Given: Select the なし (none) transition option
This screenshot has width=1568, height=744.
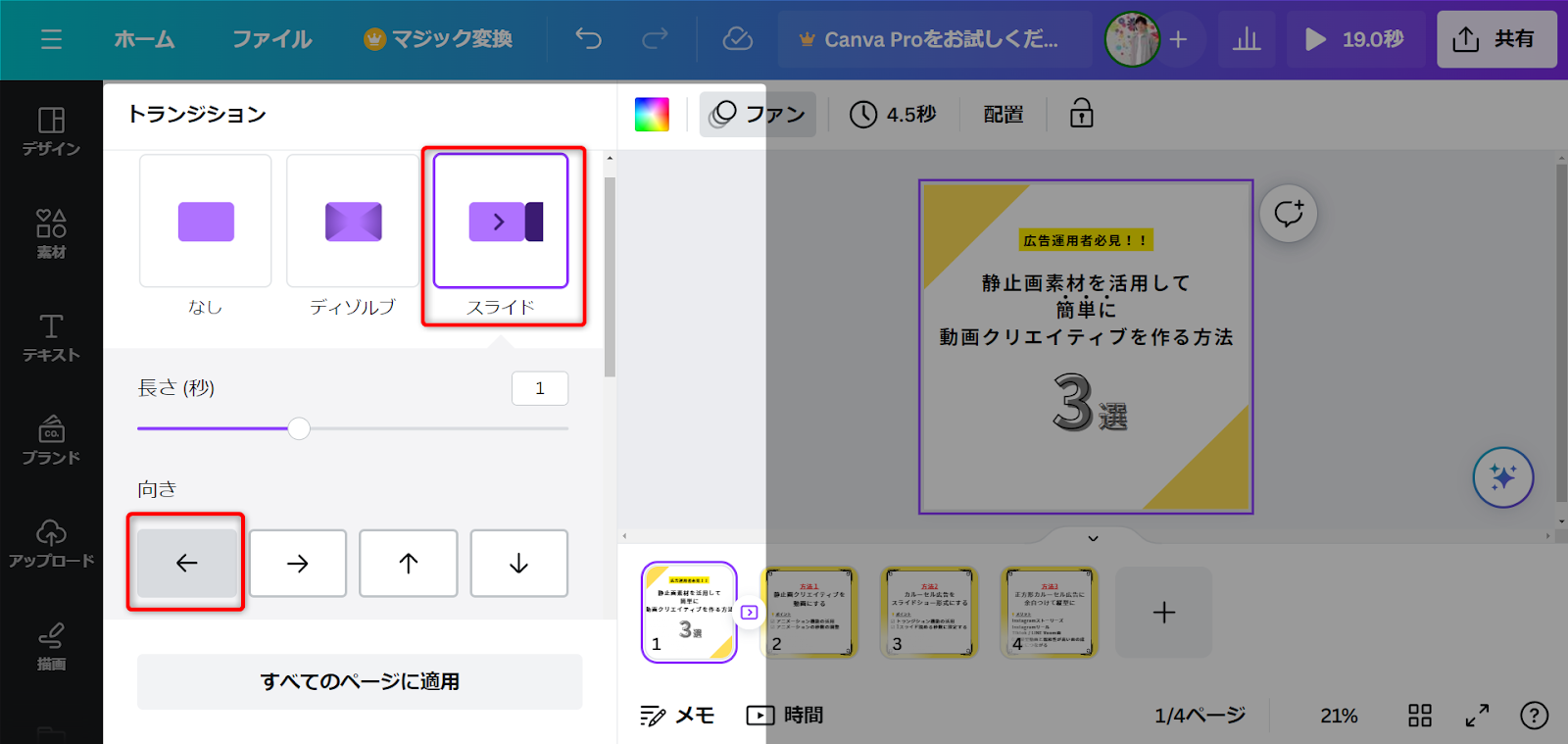Looking at the screenshot, I should tap(206, 222).
